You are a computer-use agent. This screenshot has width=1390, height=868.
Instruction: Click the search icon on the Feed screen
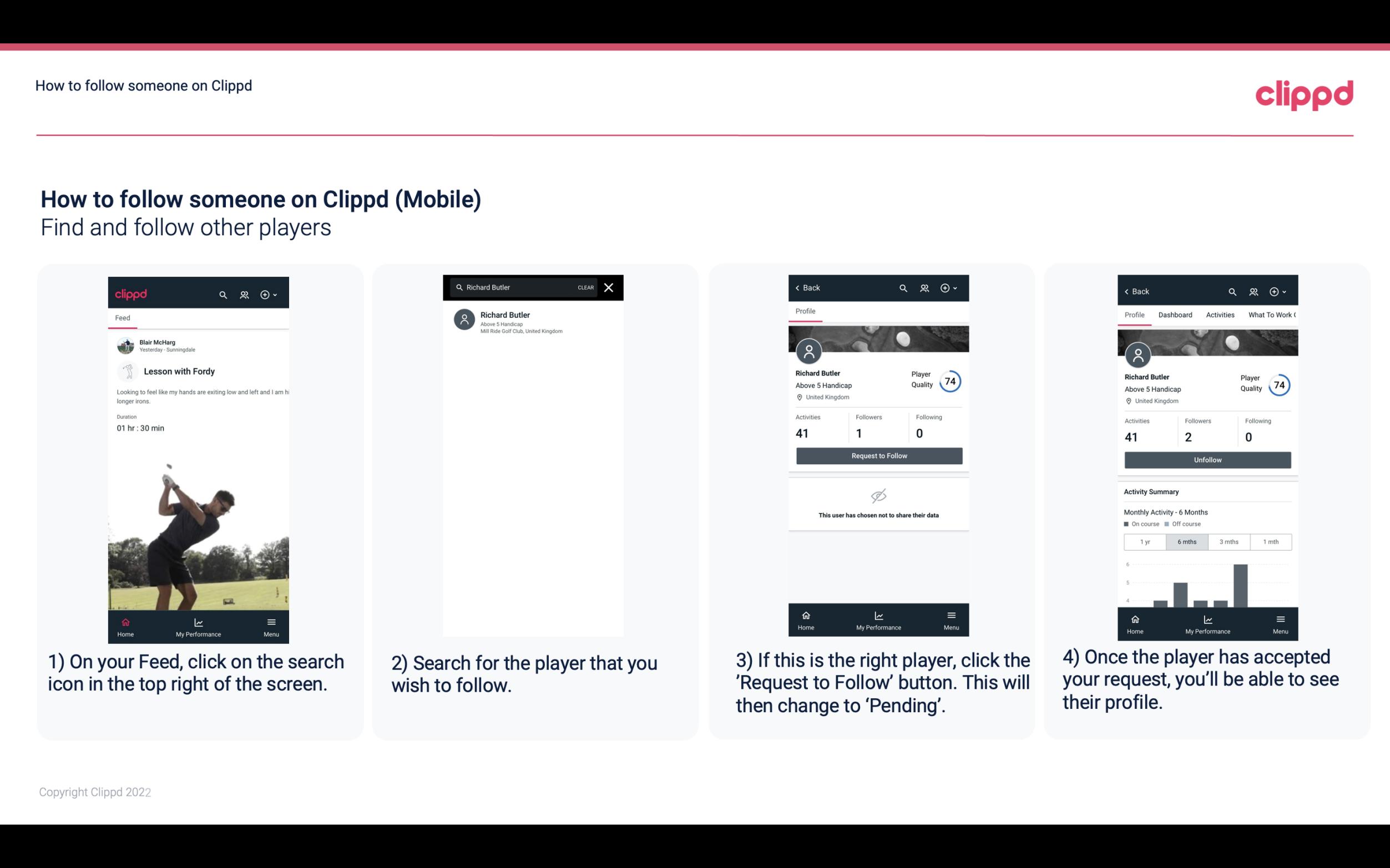[x=222, y=294]
